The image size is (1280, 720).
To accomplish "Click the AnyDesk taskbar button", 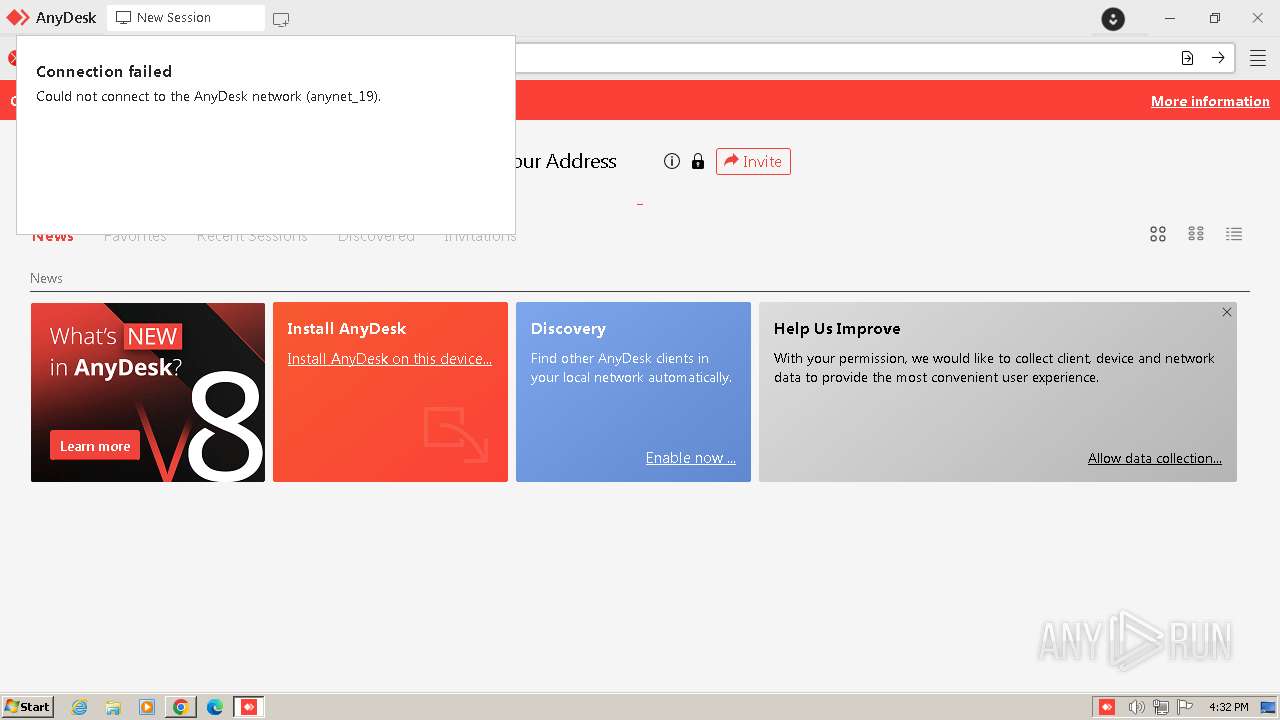I will (249, 707).
